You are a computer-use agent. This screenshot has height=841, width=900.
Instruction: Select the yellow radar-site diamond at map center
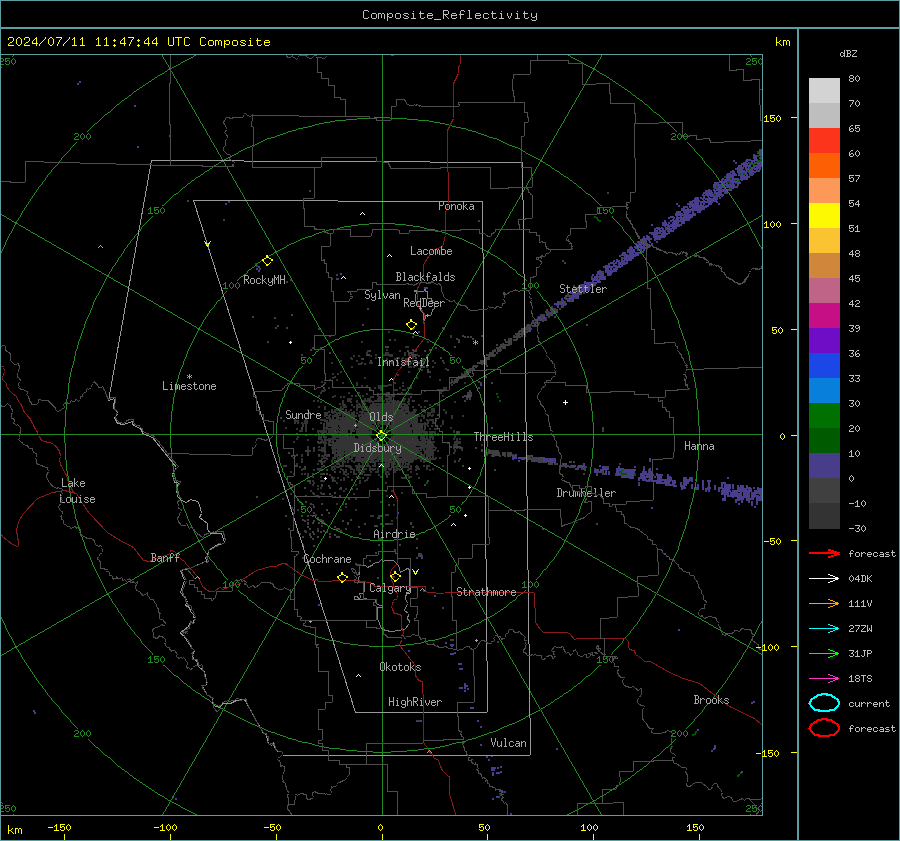(381, 436)
